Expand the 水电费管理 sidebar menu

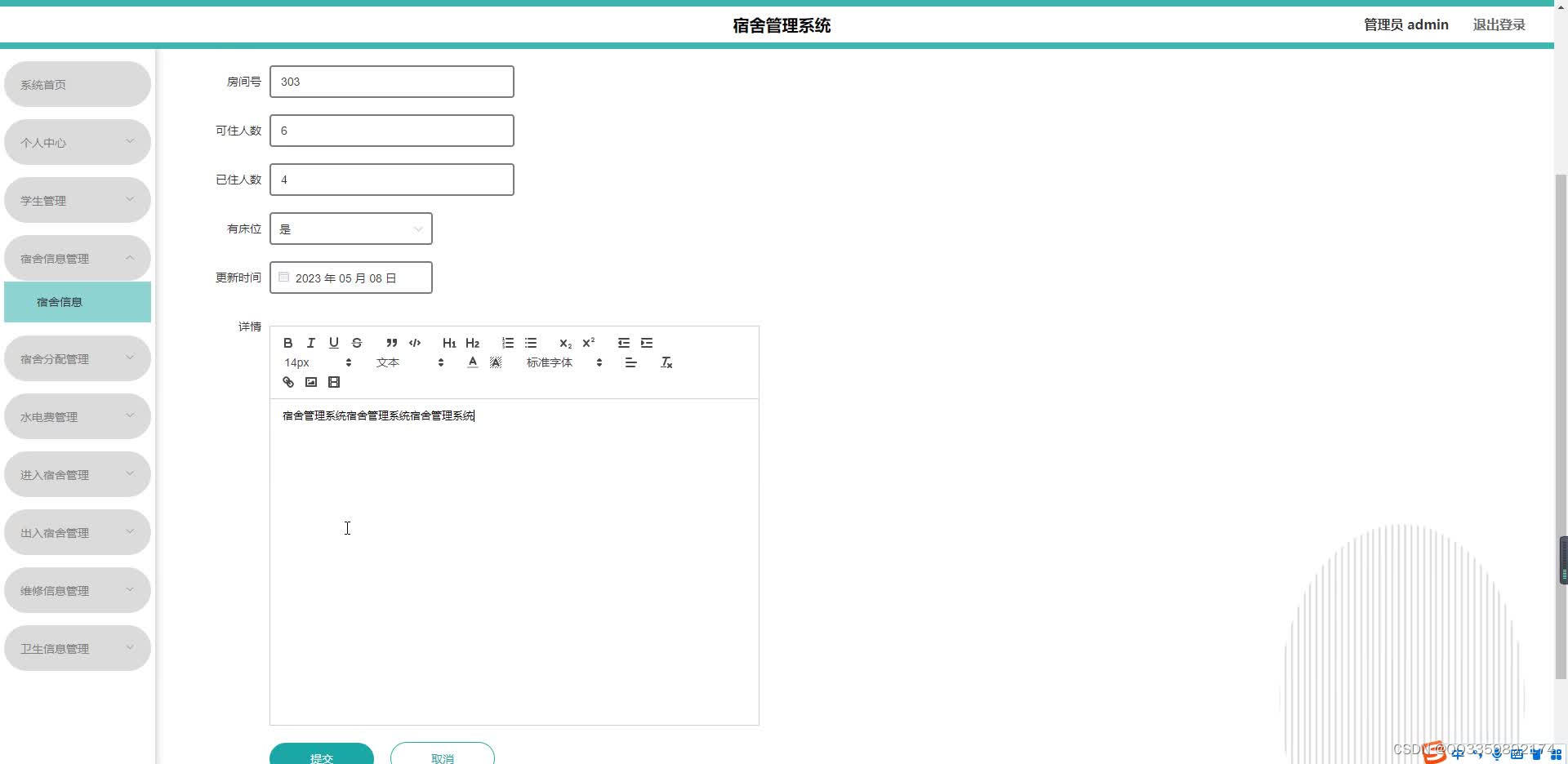(x=78, y=416)
